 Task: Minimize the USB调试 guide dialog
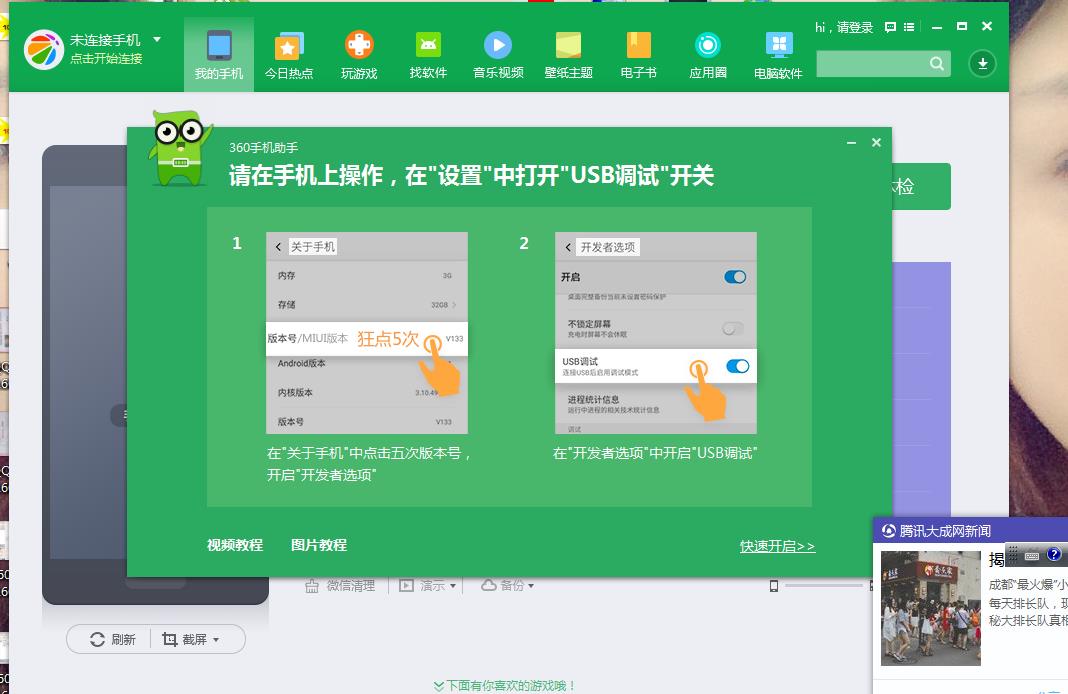851,142
